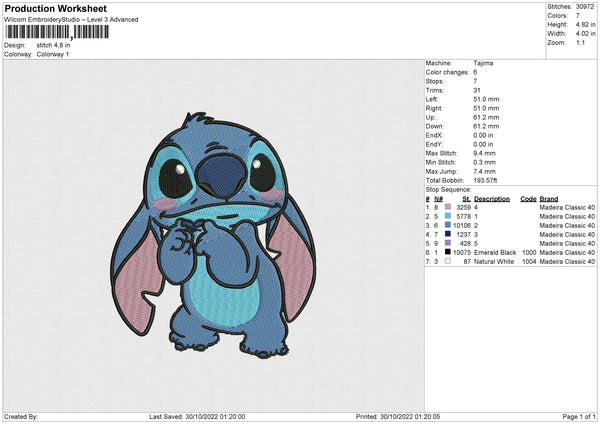Select the purple swatch with 428 stitches
This screenshot has height=424, width=600.
pos(447,243)
